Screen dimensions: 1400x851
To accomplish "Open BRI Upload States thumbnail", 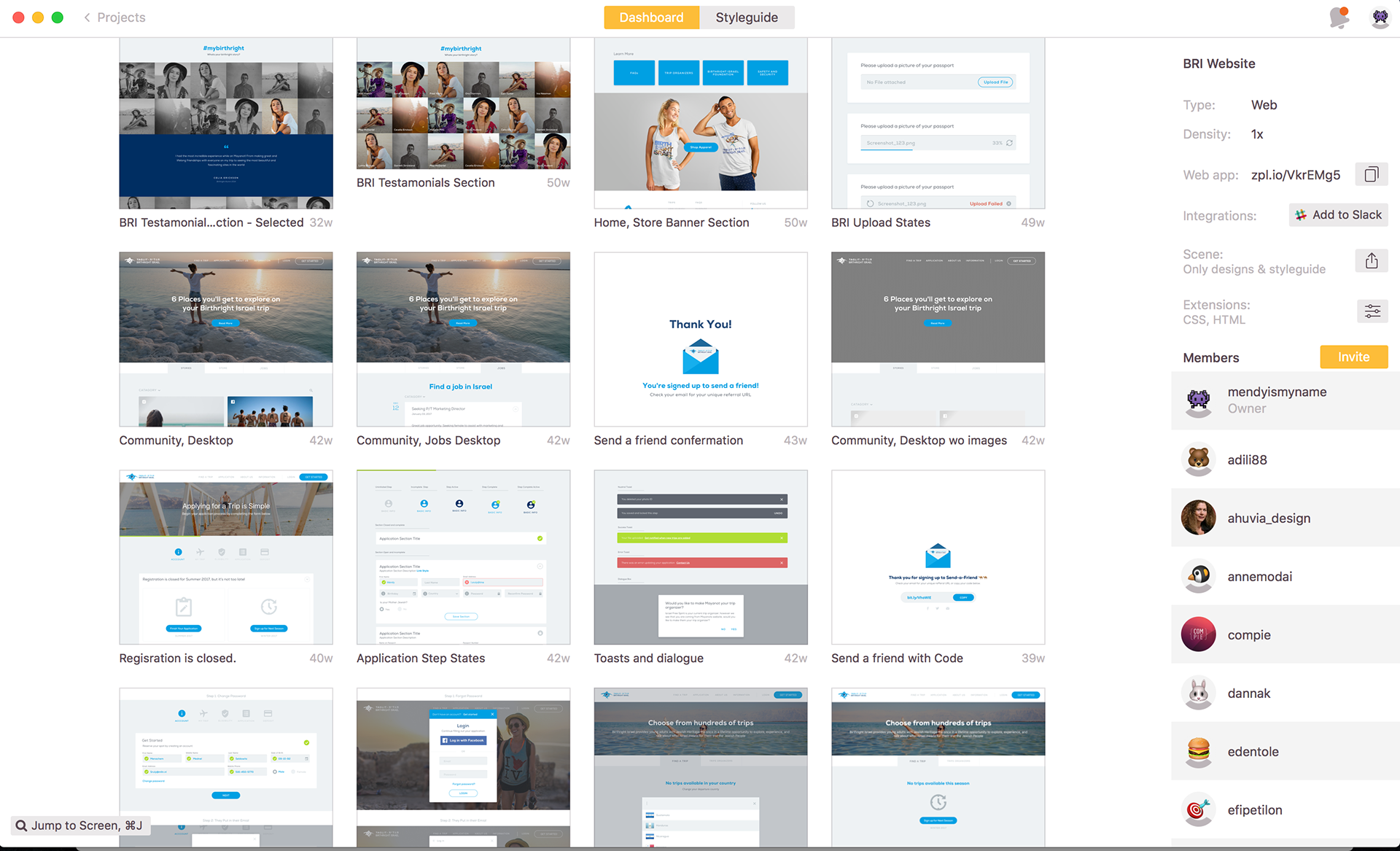I will [x=938, y=123].
